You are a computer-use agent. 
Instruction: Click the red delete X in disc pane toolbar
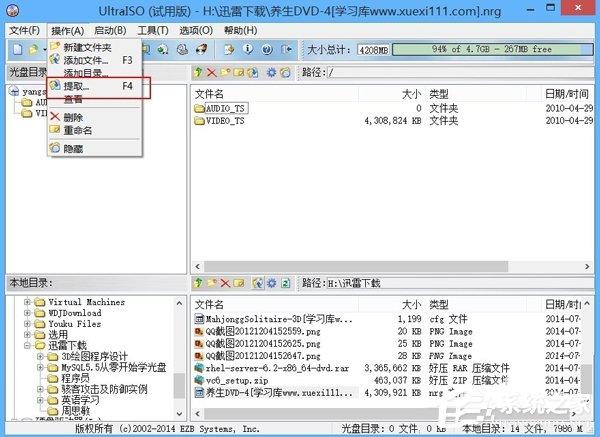click(x=212, y=72)
